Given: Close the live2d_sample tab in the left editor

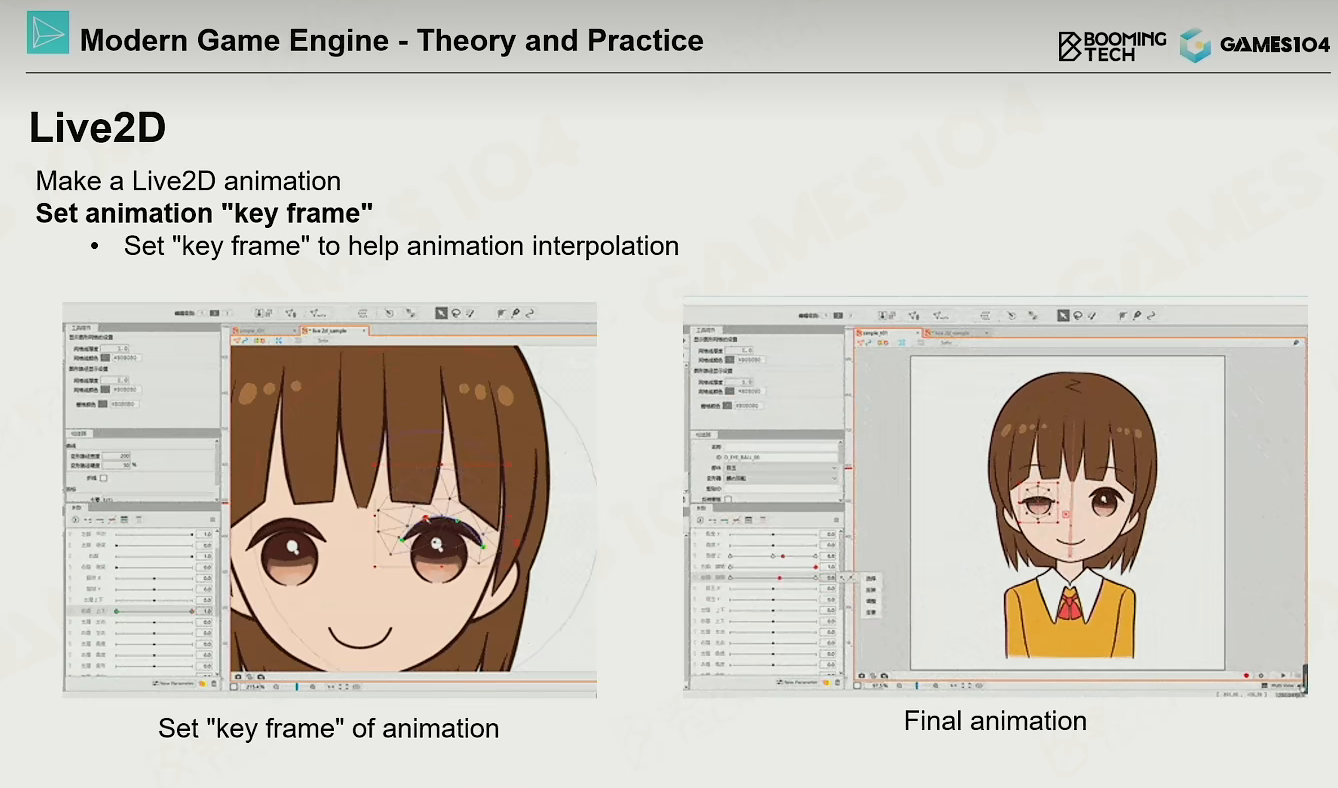Looking at the screenshot, I should pos(364,330).
